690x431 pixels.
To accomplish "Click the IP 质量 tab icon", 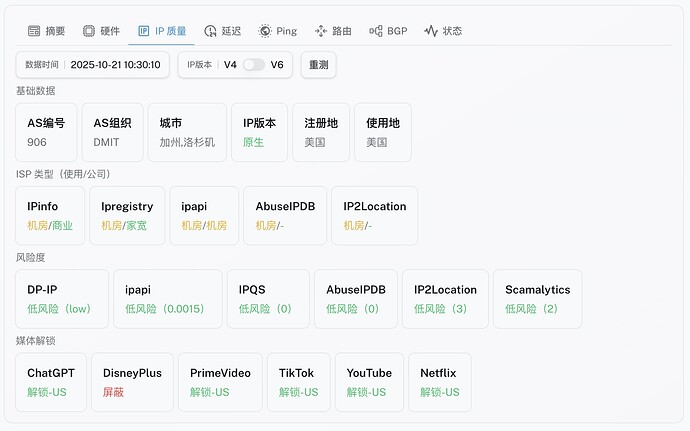I will pyautogui.click(x=144, y=31).
